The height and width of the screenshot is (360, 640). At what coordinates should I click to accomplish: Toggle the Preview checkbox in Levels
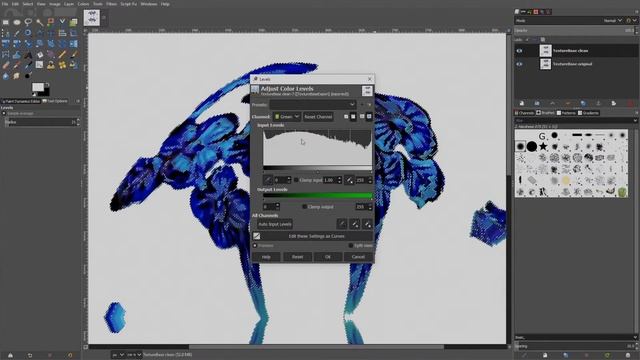[255, 246]
